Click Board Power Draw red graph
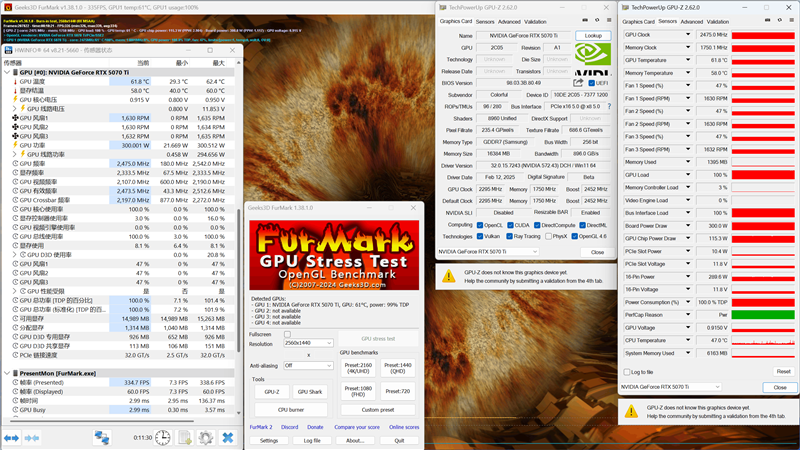 [x=763, y=226]
